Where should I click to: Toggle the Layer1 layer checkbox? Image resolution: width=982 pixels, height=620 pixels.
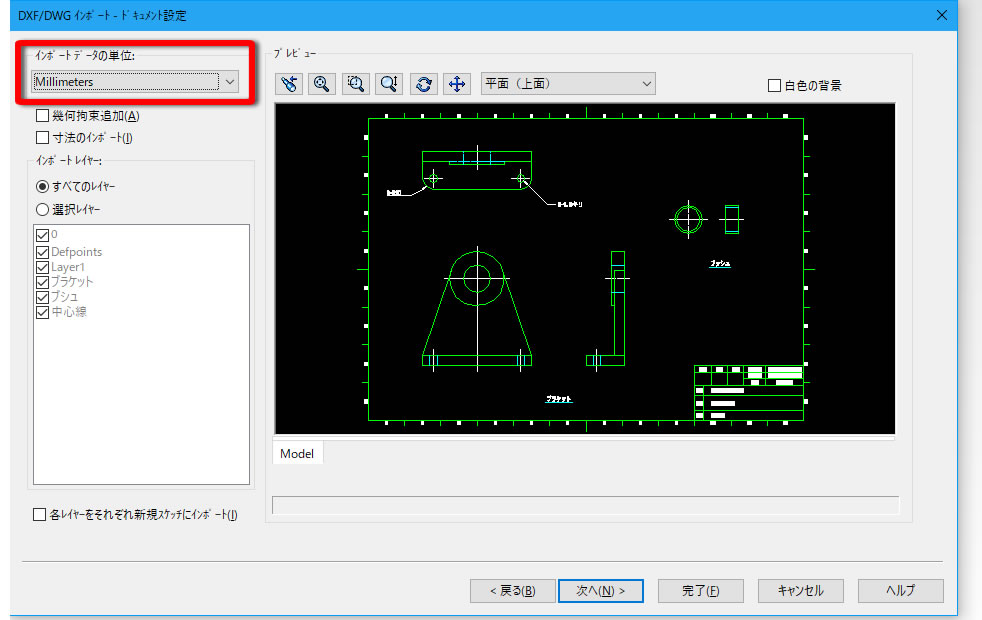tap(43, 267)
